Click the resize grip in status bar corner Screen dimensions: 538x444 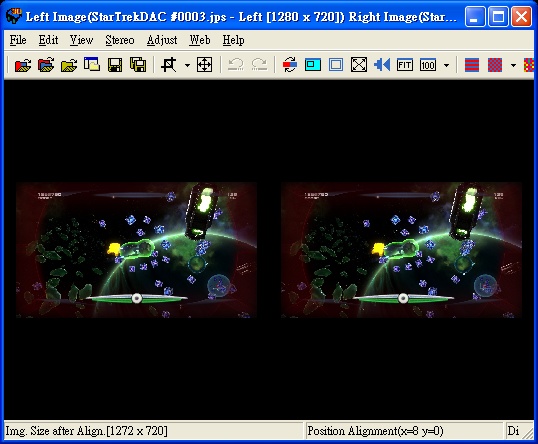528,433
